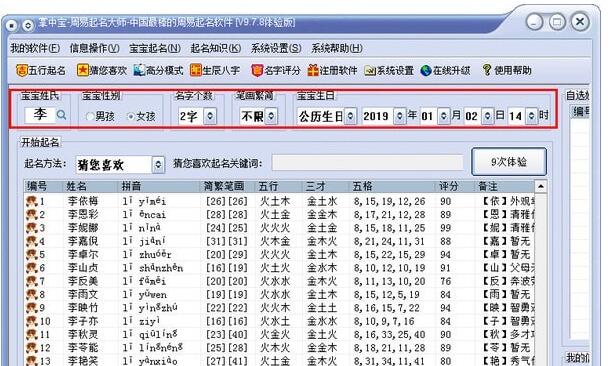Open the year 2019 dropdown
Viewport: 611px width, 366px height.
[399, 116]
